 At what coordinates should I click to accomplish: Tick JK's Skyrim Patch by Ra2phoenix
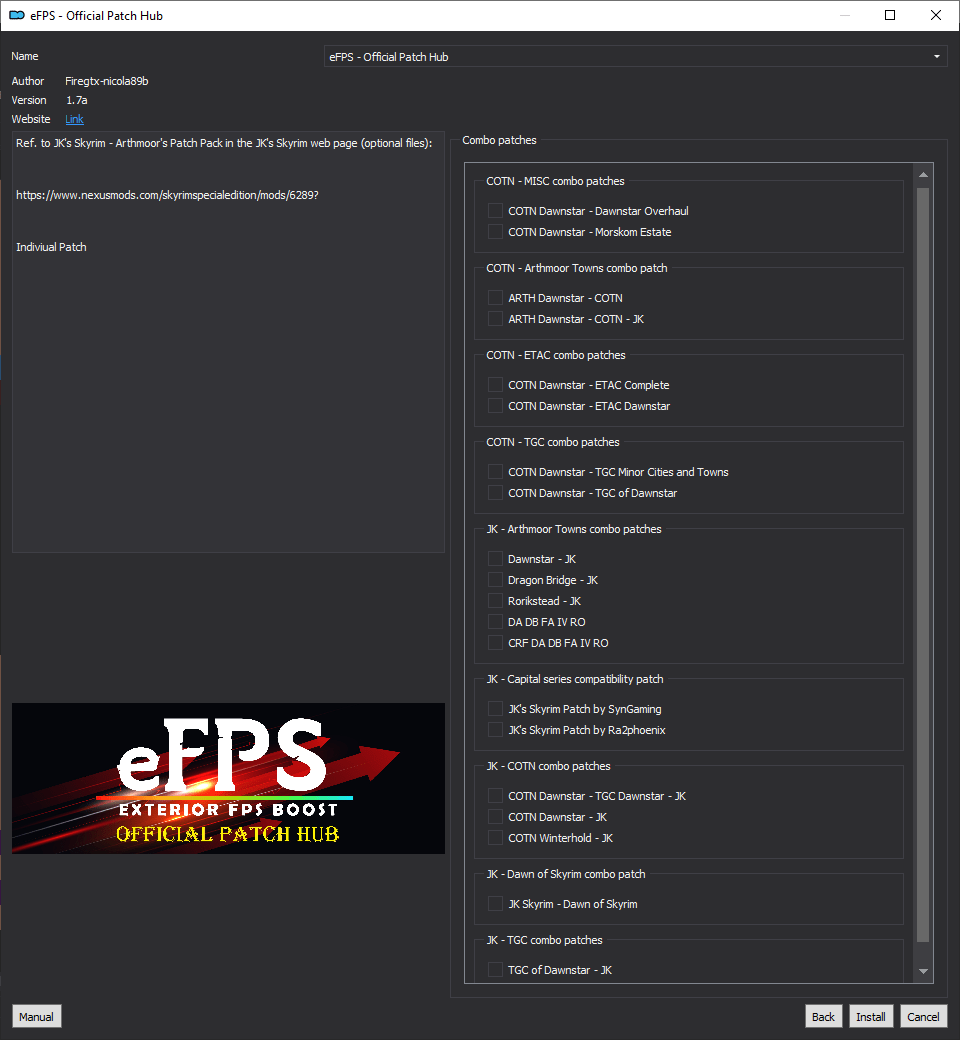point(495,730)
